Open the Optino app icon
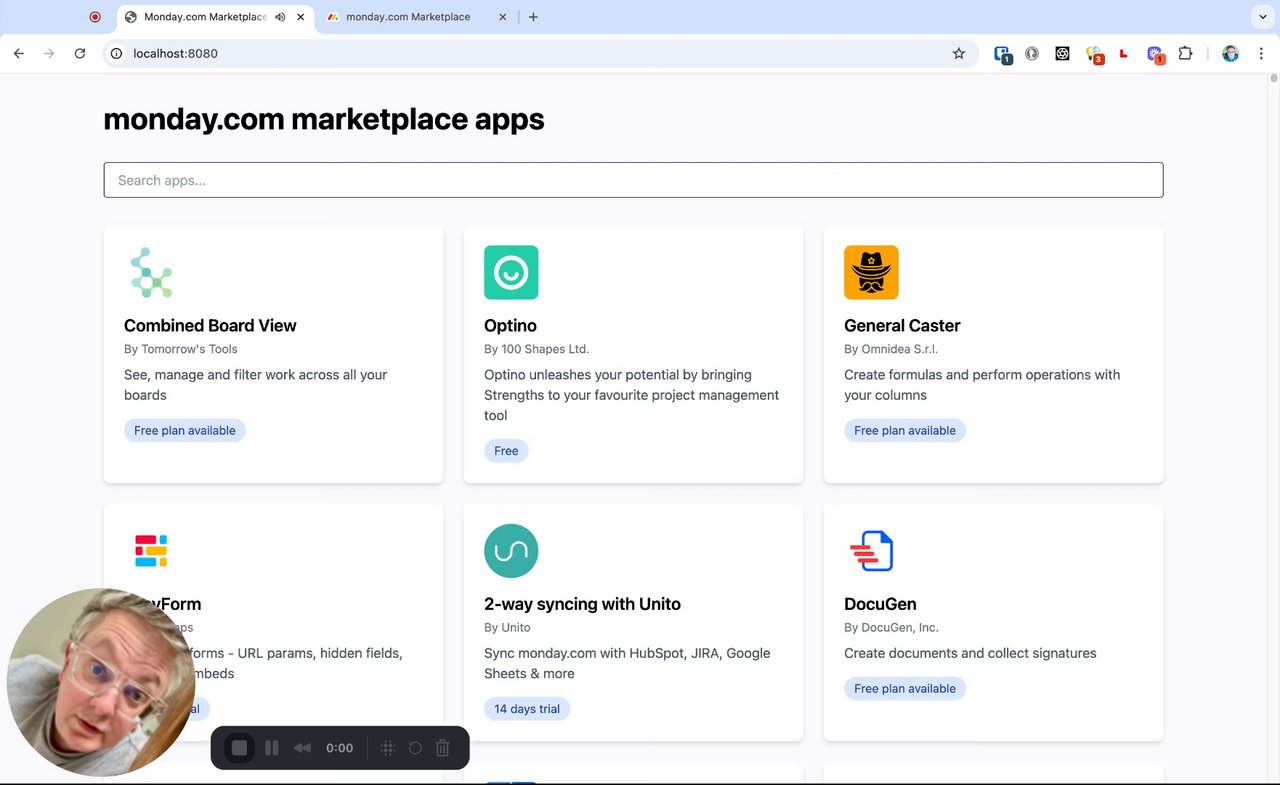 [511, 272]
